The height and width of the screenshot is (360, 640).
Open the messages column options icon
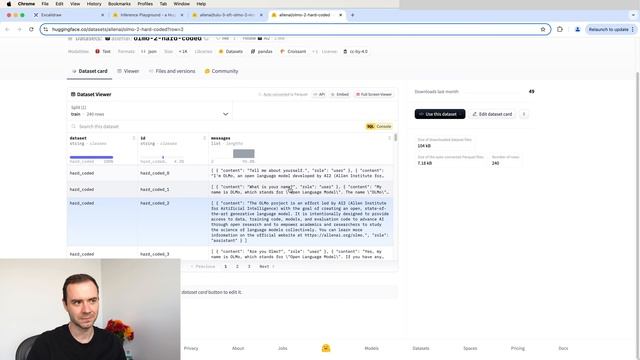pos(389,138)
